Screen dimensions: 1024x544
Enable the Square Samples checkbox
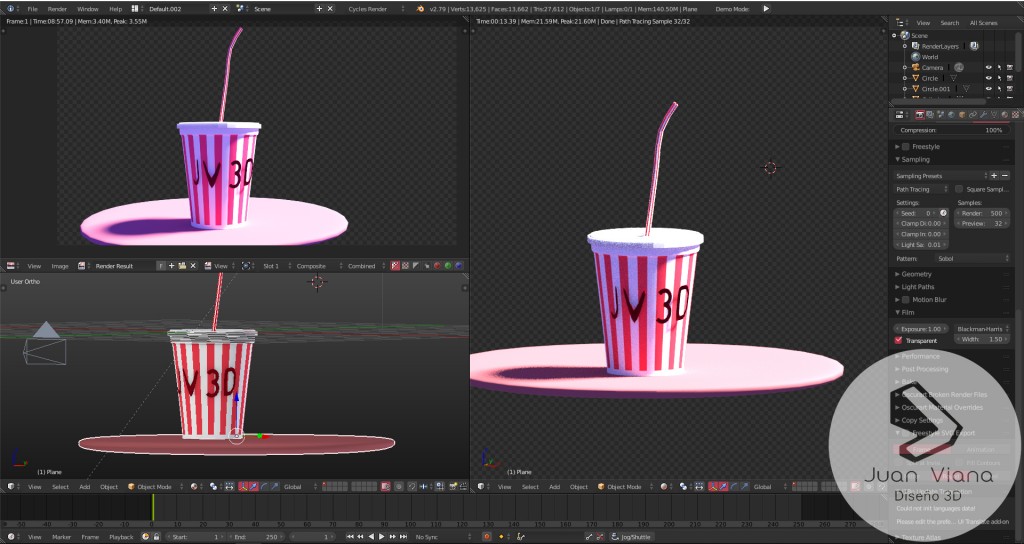coord(959,189)
